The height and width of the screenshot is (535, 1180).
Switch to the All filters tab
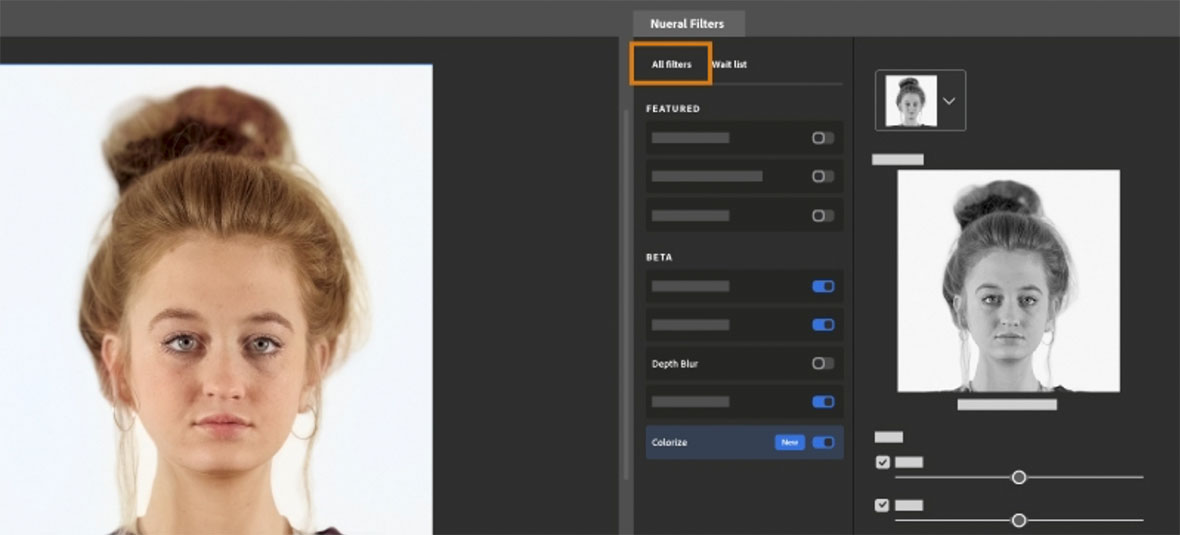671,64
